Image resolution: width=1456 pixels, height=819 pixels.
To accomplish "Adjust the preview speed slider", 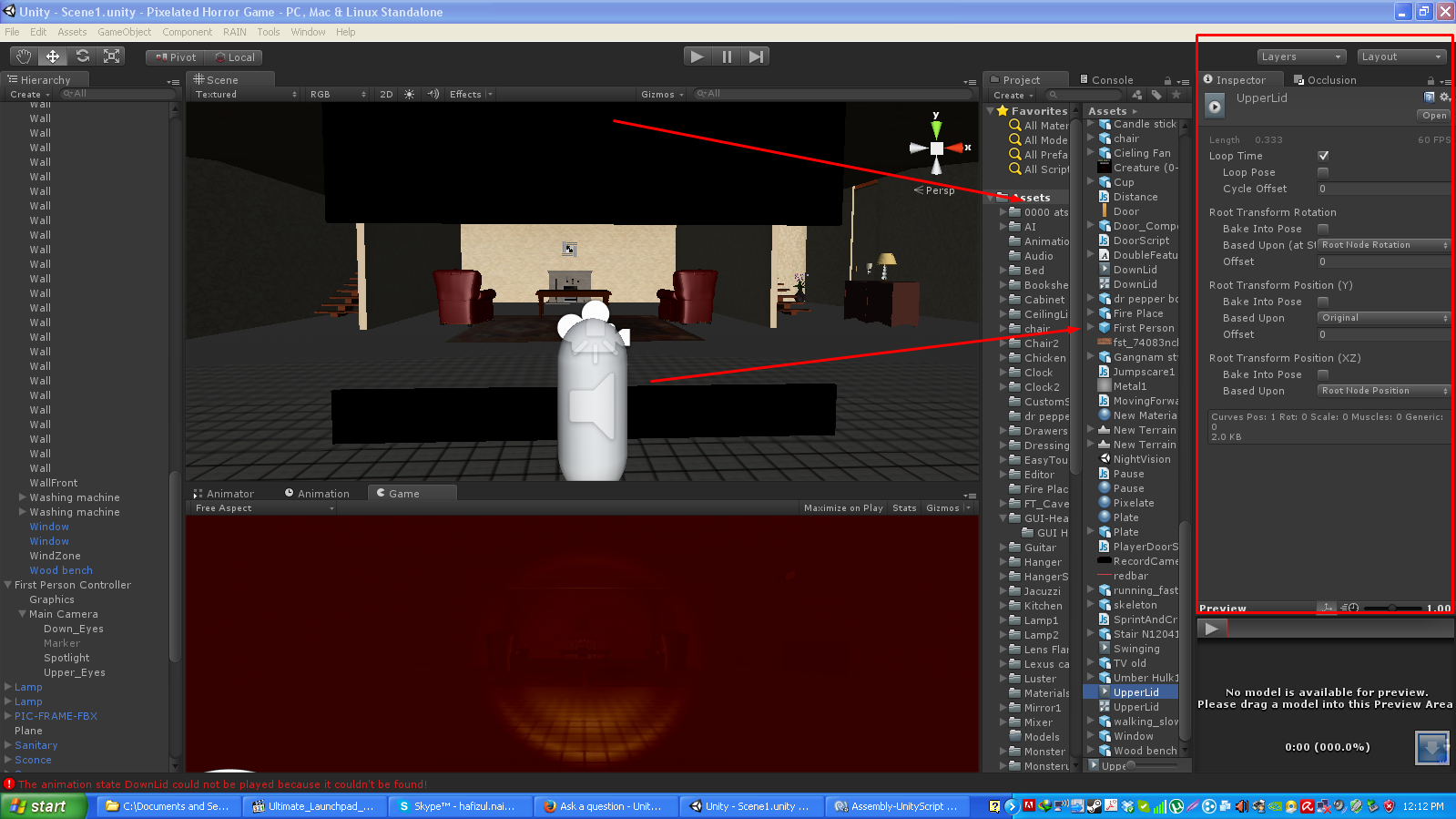I will pyautogui.click(x=1390, y=608).
